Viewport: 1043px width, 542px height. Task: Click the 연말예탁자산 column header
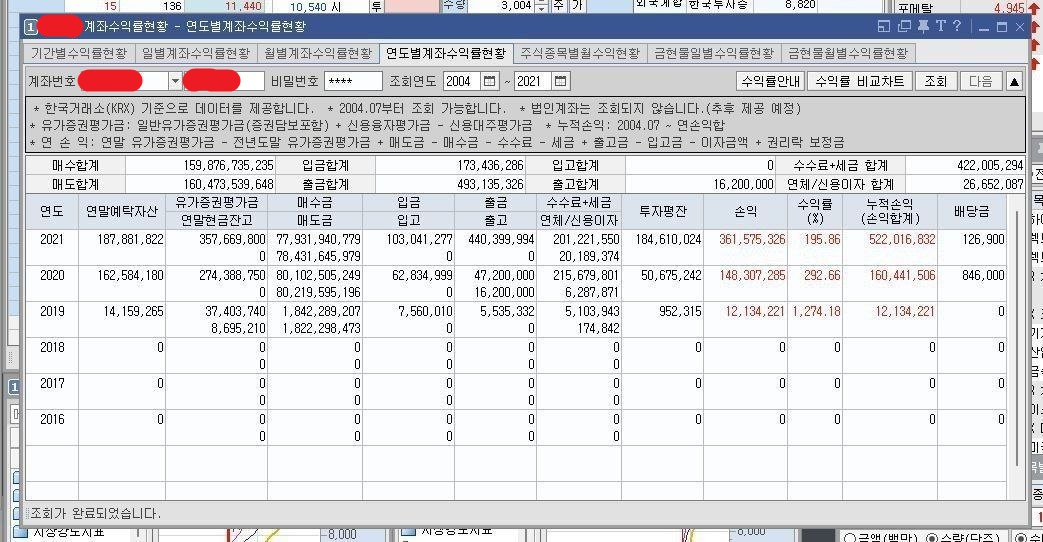[x=122, y=211]
